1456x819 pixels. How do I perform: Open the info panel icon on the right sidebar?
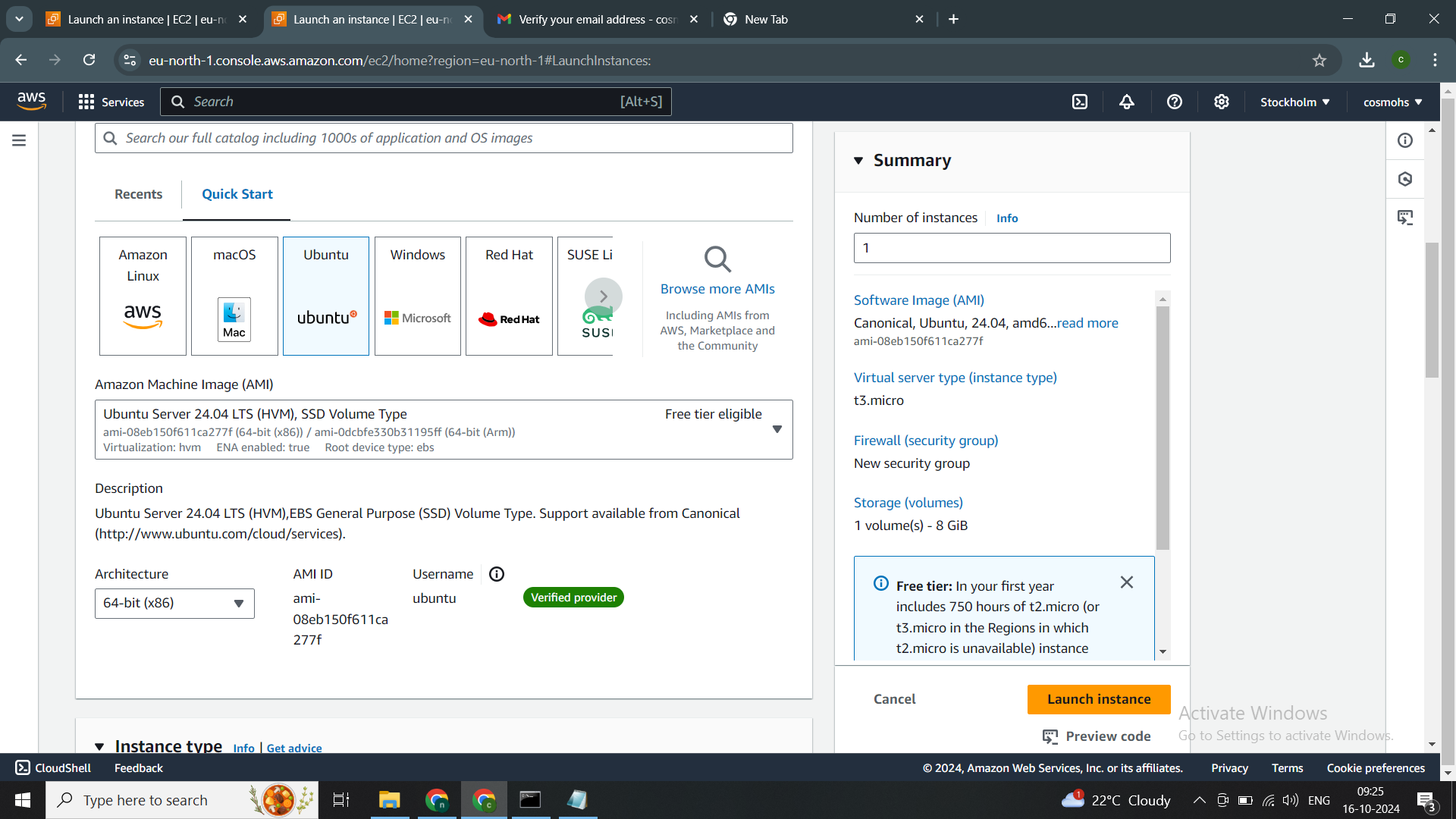[x=1405, y=140]
